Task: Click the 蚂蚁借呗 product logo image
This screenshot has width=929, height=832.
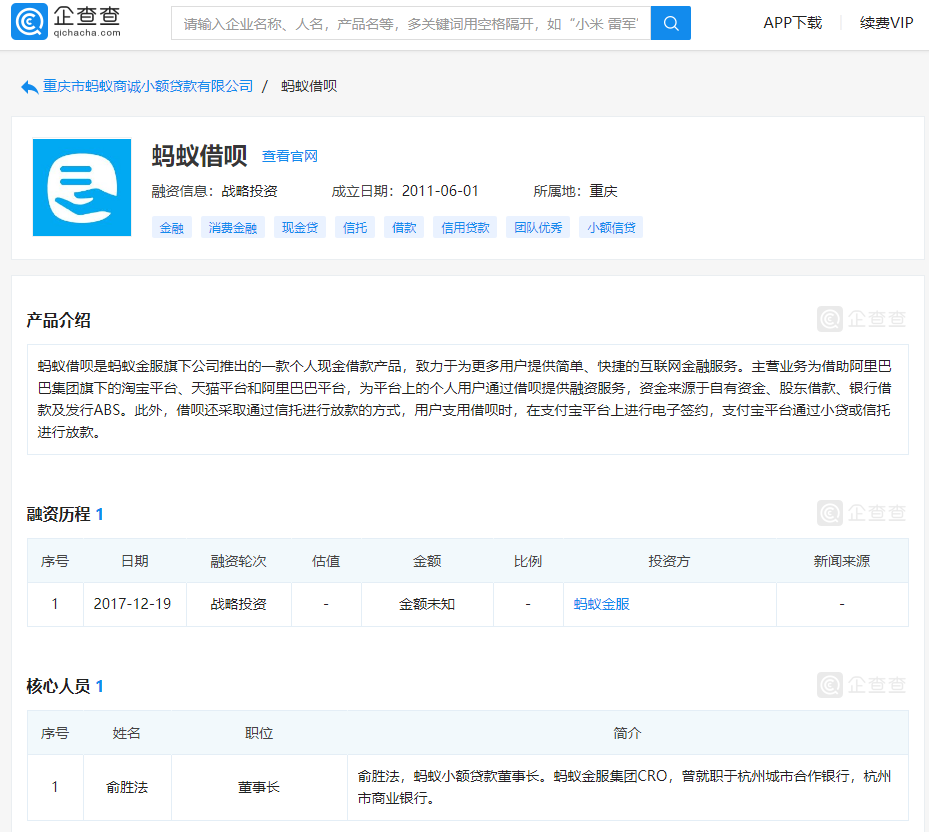Action: coord(82,187)
